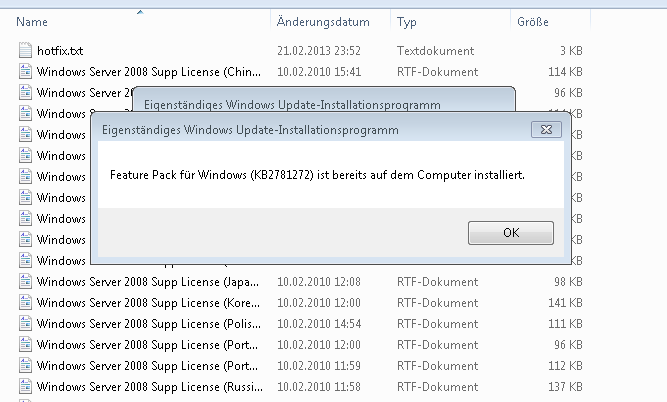The width and height of the screenshot is (667, 402).
Task: Select the Korean Supp License file icon
Action: coord(26,302)
